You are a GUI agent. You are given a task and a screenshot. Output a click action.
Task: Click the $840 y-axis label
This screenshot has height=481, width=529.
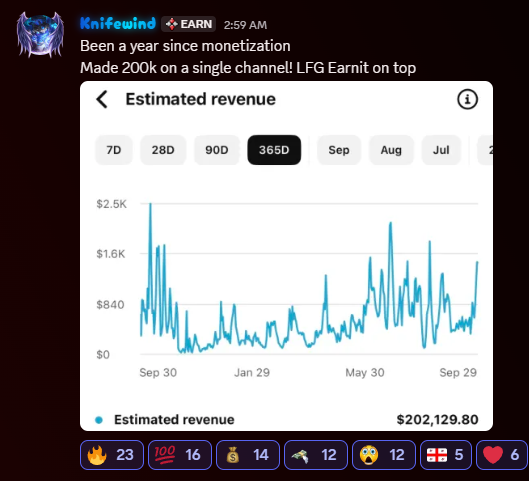coord(110,305)
